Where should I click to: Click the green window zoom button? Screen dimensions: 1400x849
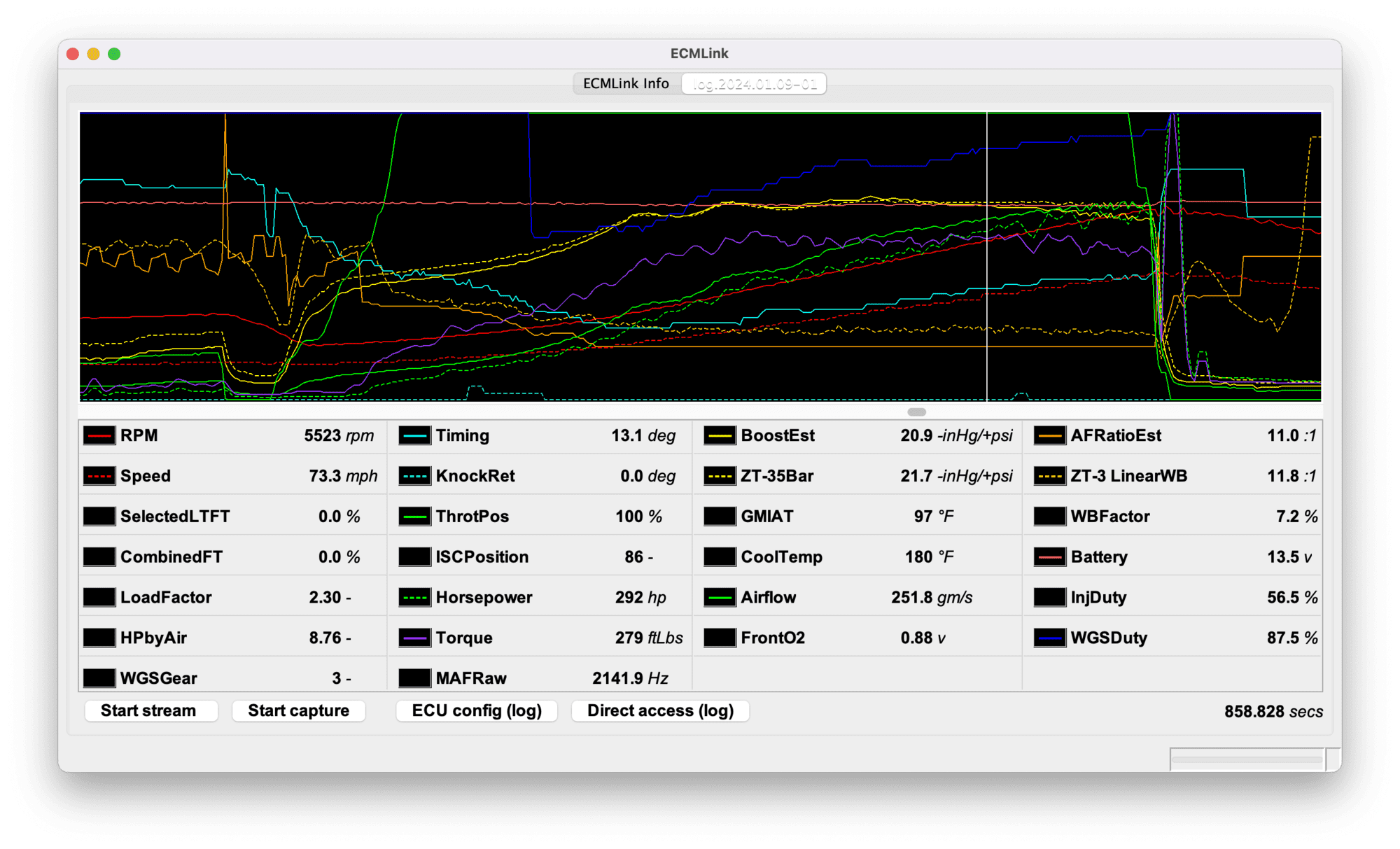pos(114,54)
